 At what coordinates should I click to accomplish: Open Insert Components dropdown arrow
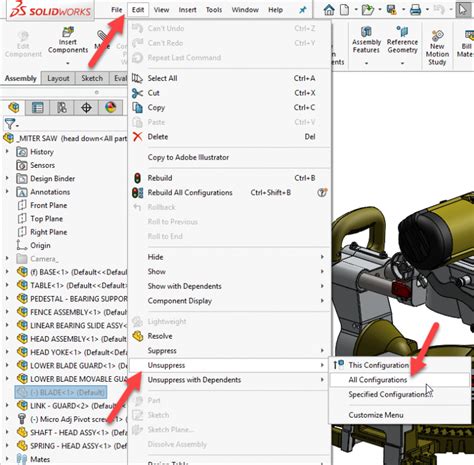68,63
